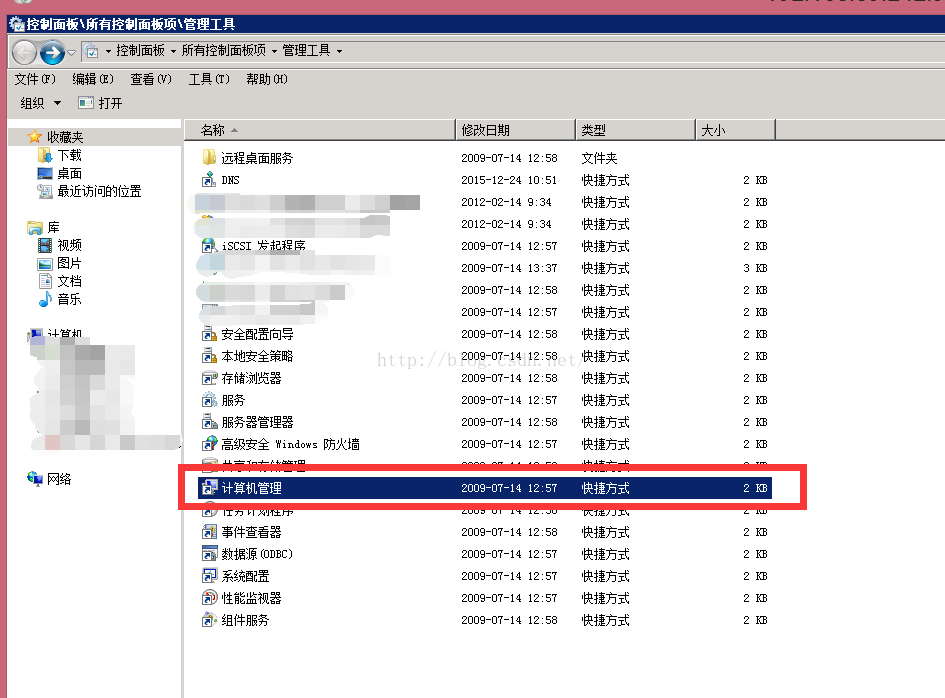Image resolution: width=945 pixels, height=698 pixels.
Task: Select the 事件查看器 icon
Action: pyautogui.click(x=209, y=532)
